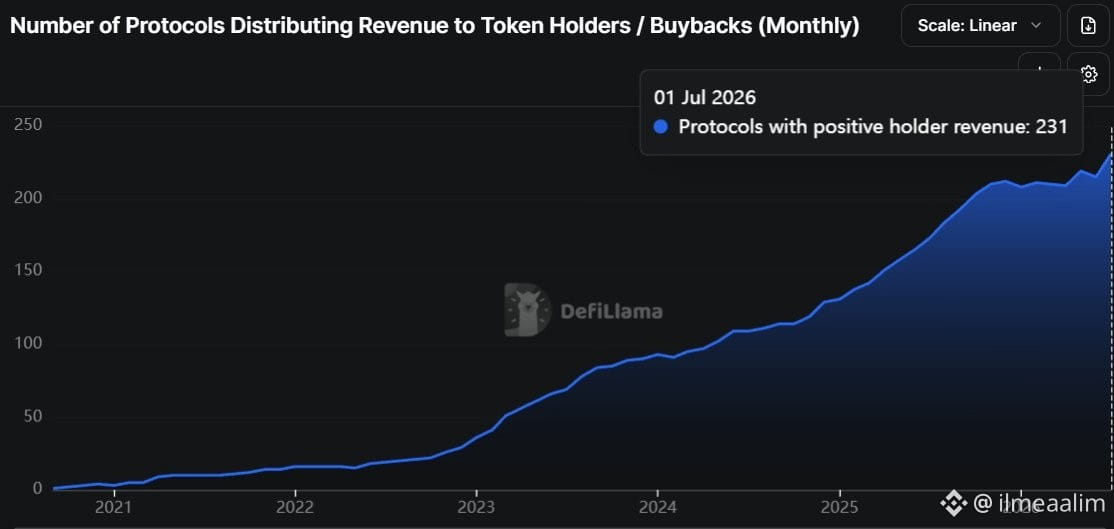
Task: Click the 50 y-axis label
Action: [33, 416]
